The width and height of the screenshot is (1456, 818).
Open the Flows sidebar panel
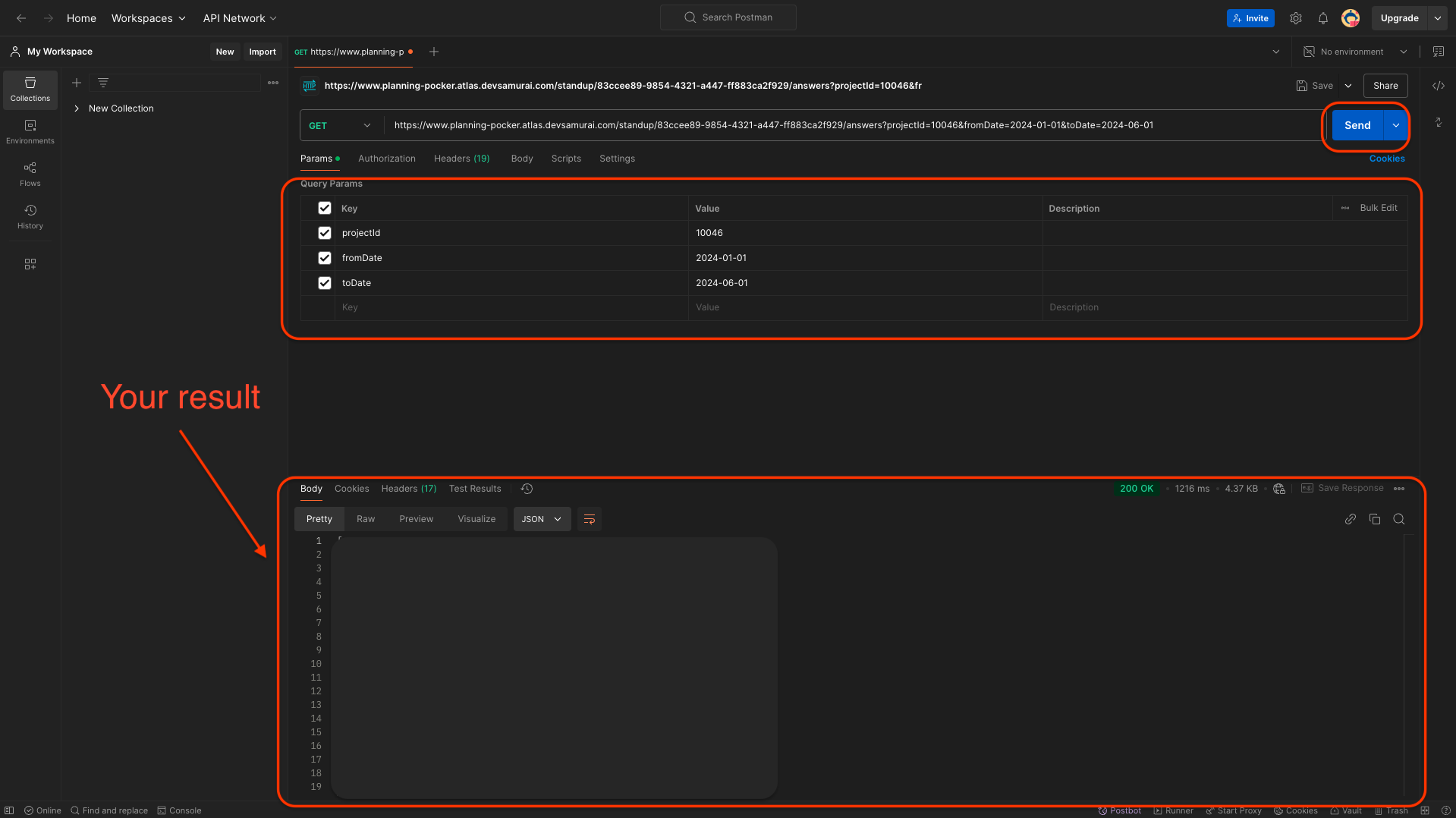pos(30,174)
